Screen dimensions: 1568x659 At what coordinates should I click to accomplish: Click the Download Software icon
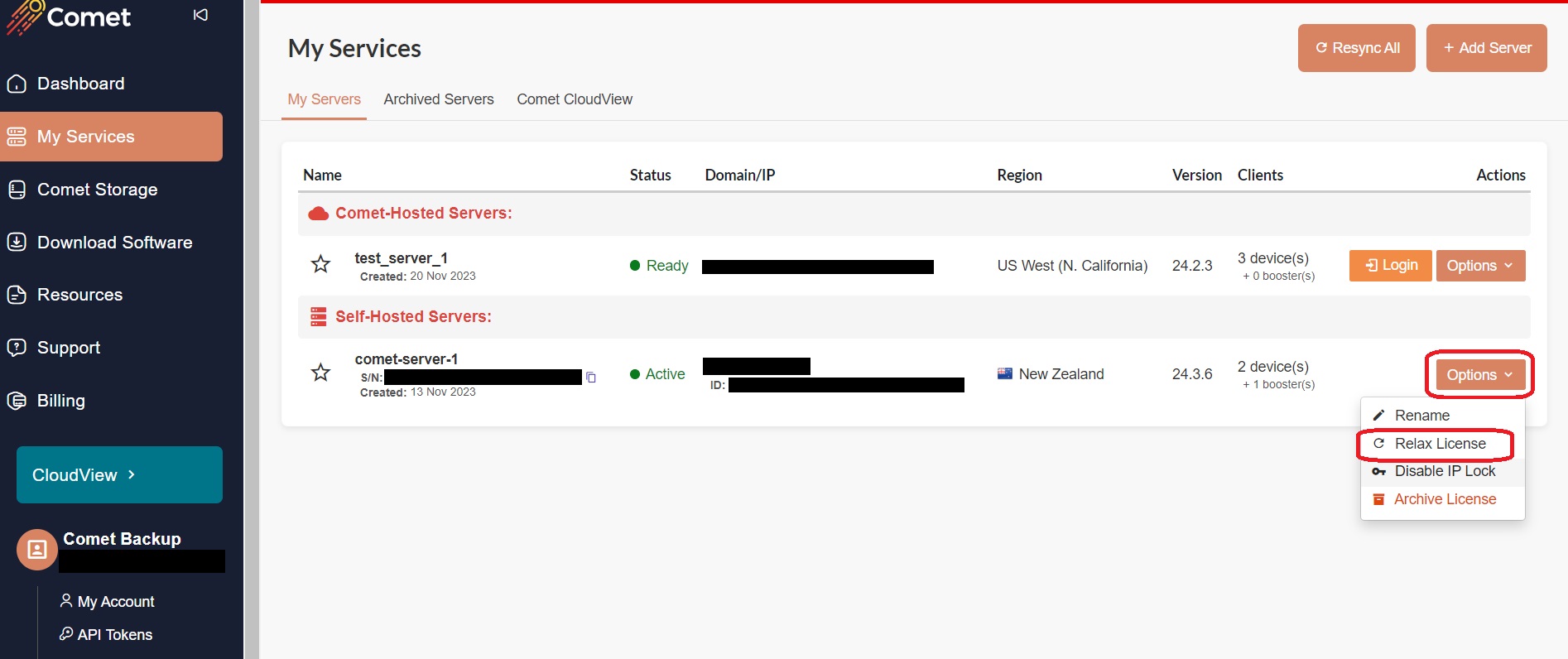pyautogui.click(x=17, y=243)
